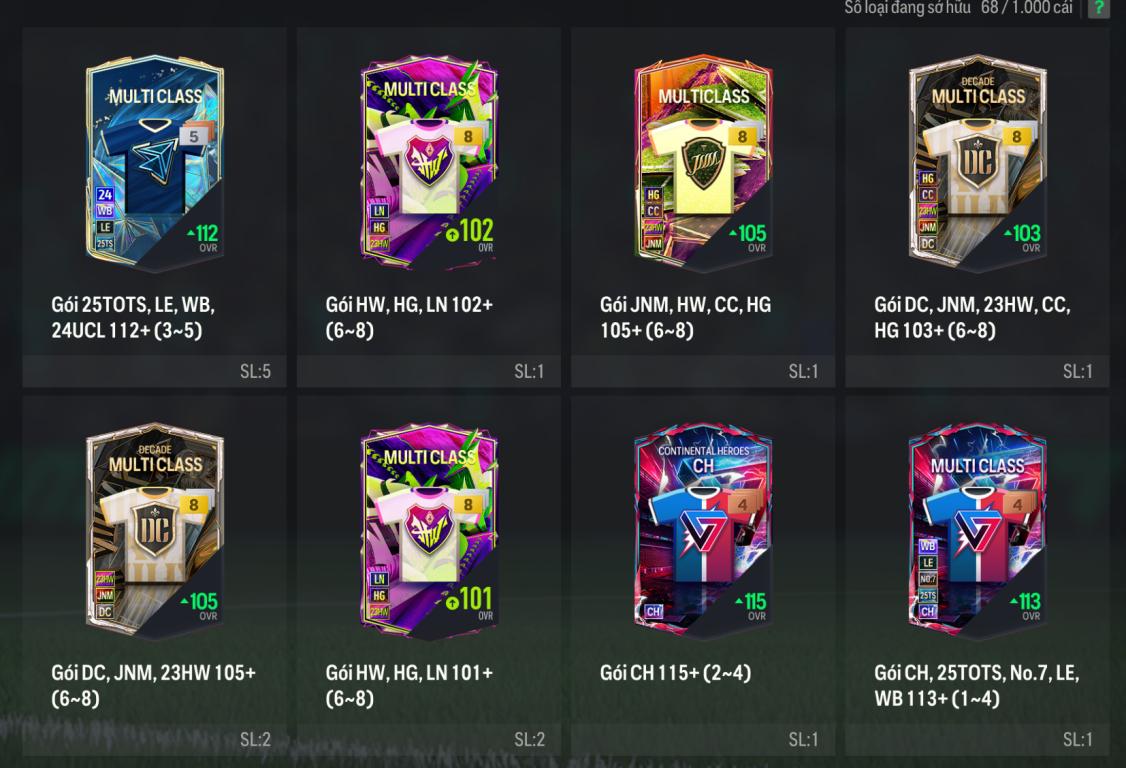This screenshot has height=768, width=1126.
Task: Select the HW, HG, LN 102+ pack card
Action: point(429,163)
